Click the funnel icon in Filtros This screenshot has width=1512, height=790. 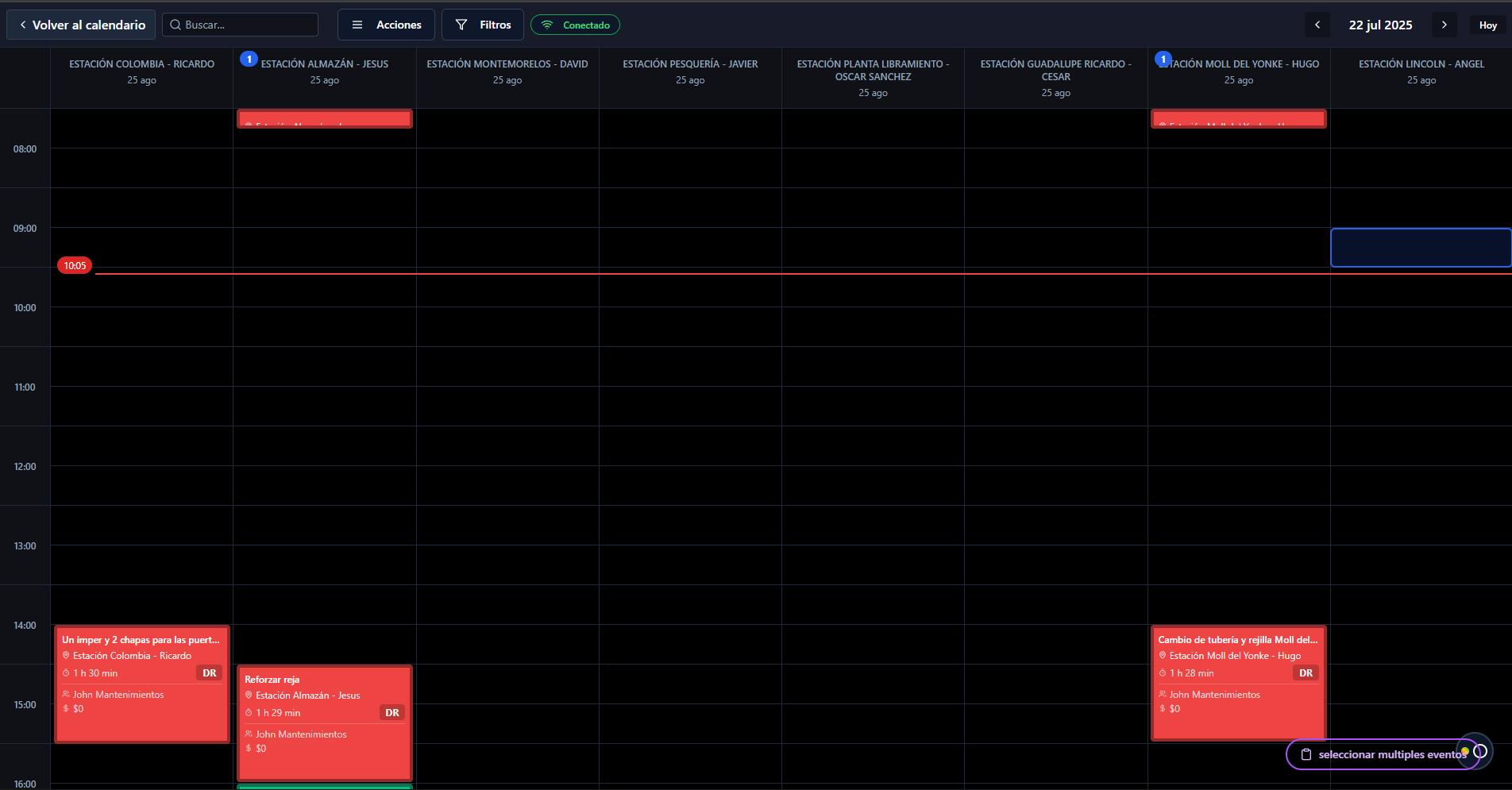(x=461, y=25)
